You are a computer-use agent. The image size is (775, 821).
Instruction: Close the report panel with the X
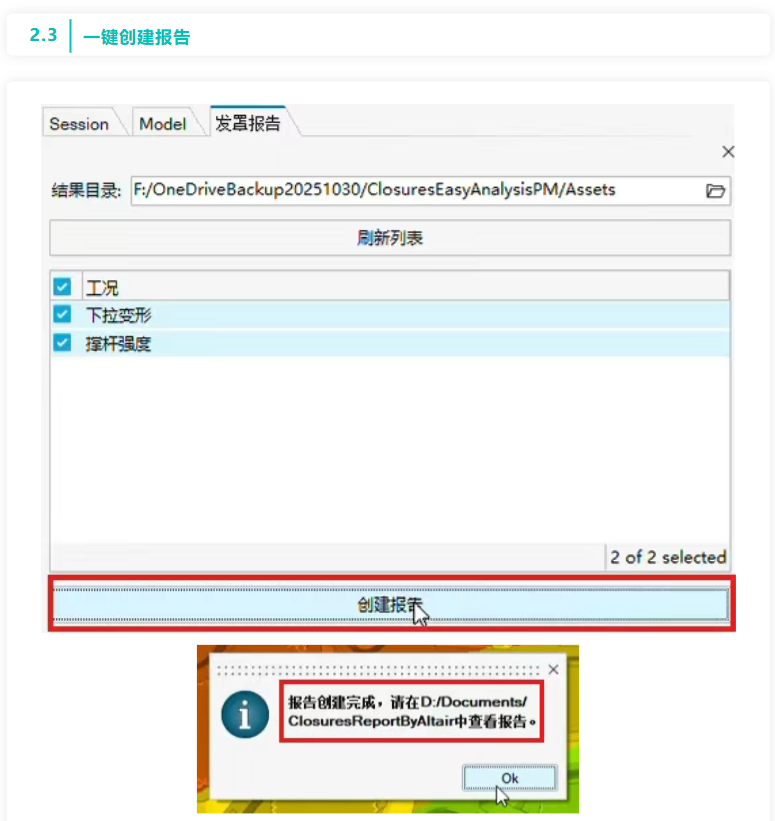(x=728, y=152)
